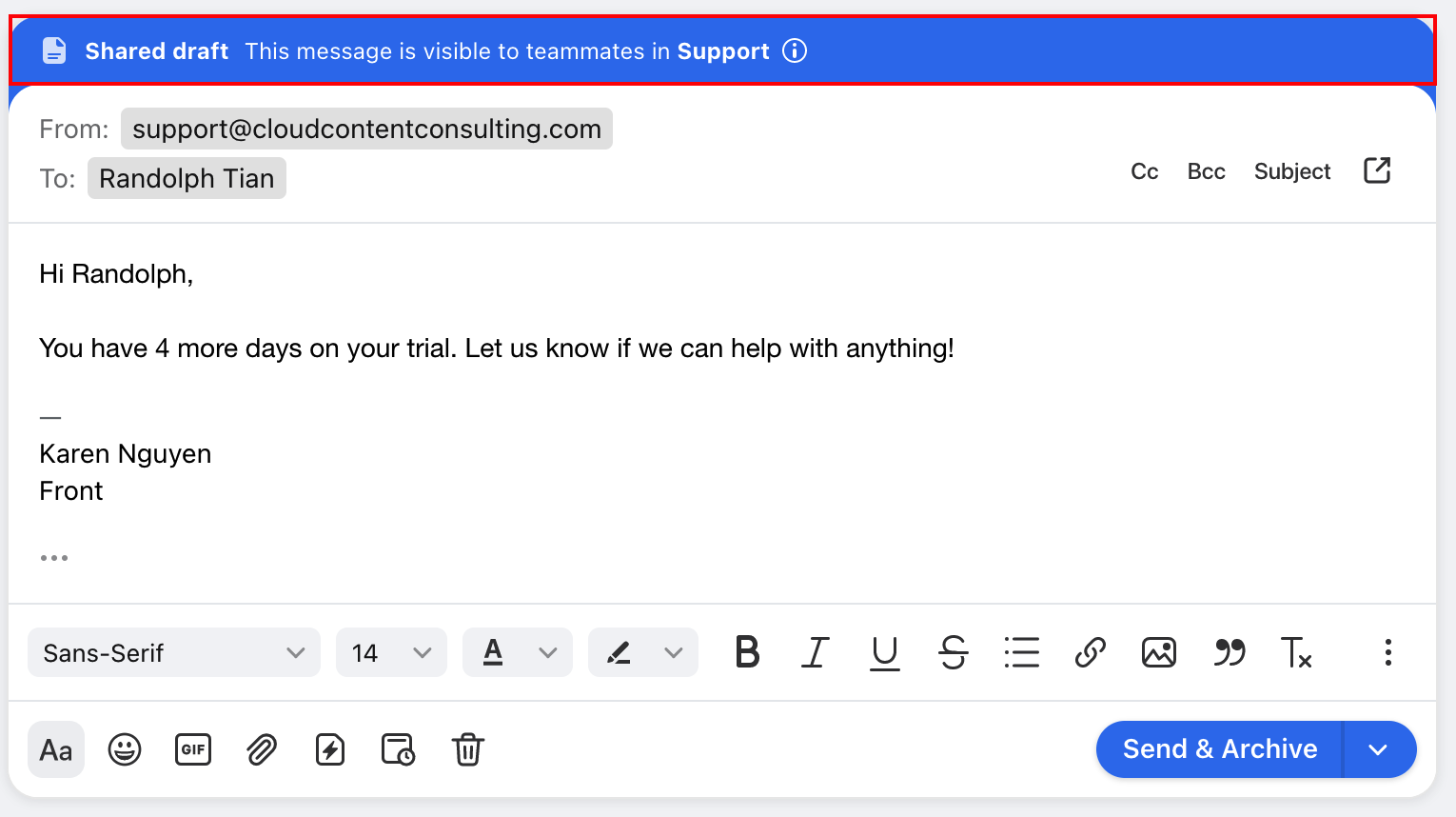Toggle the Aa formatting toolbar
The image size is (1456, 817).
coord(56,749)
